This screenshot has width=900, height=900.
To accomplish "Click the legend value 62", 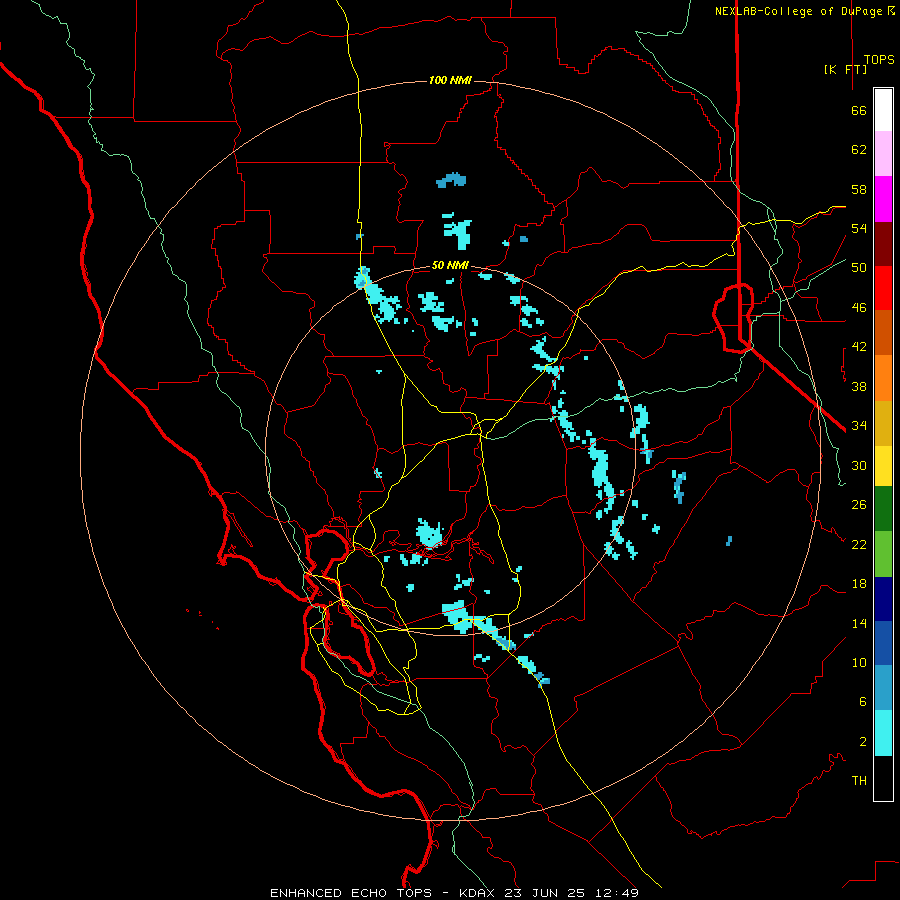I will (859, 150).
